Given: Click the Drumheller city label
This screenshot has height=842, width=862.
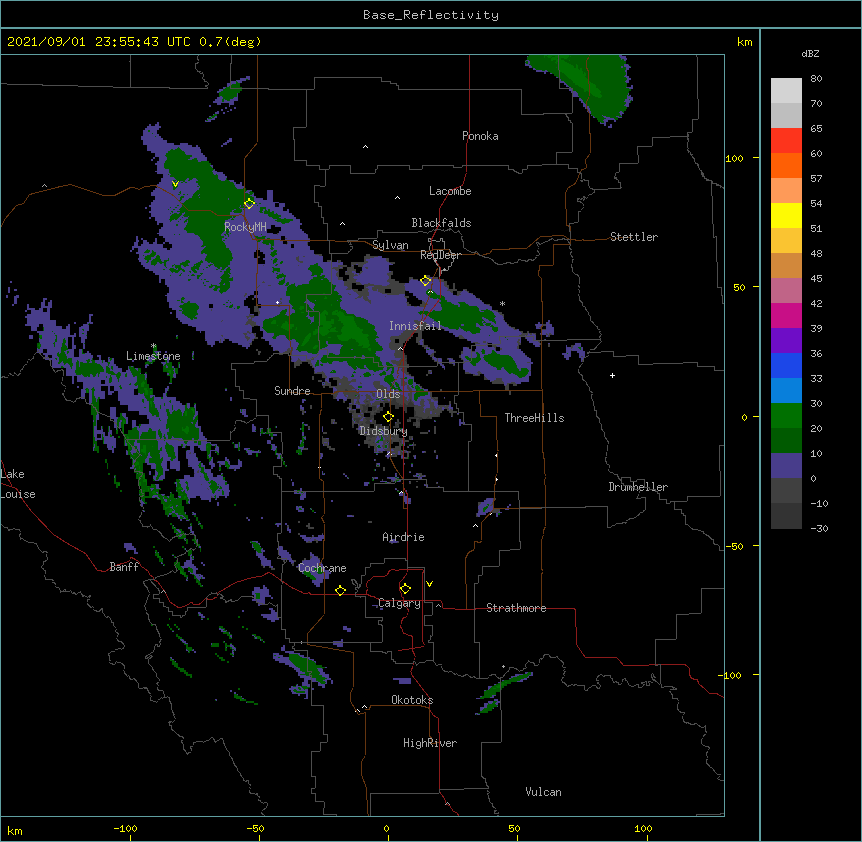Looking at the screenshot, I should click(x=638, y=487).
